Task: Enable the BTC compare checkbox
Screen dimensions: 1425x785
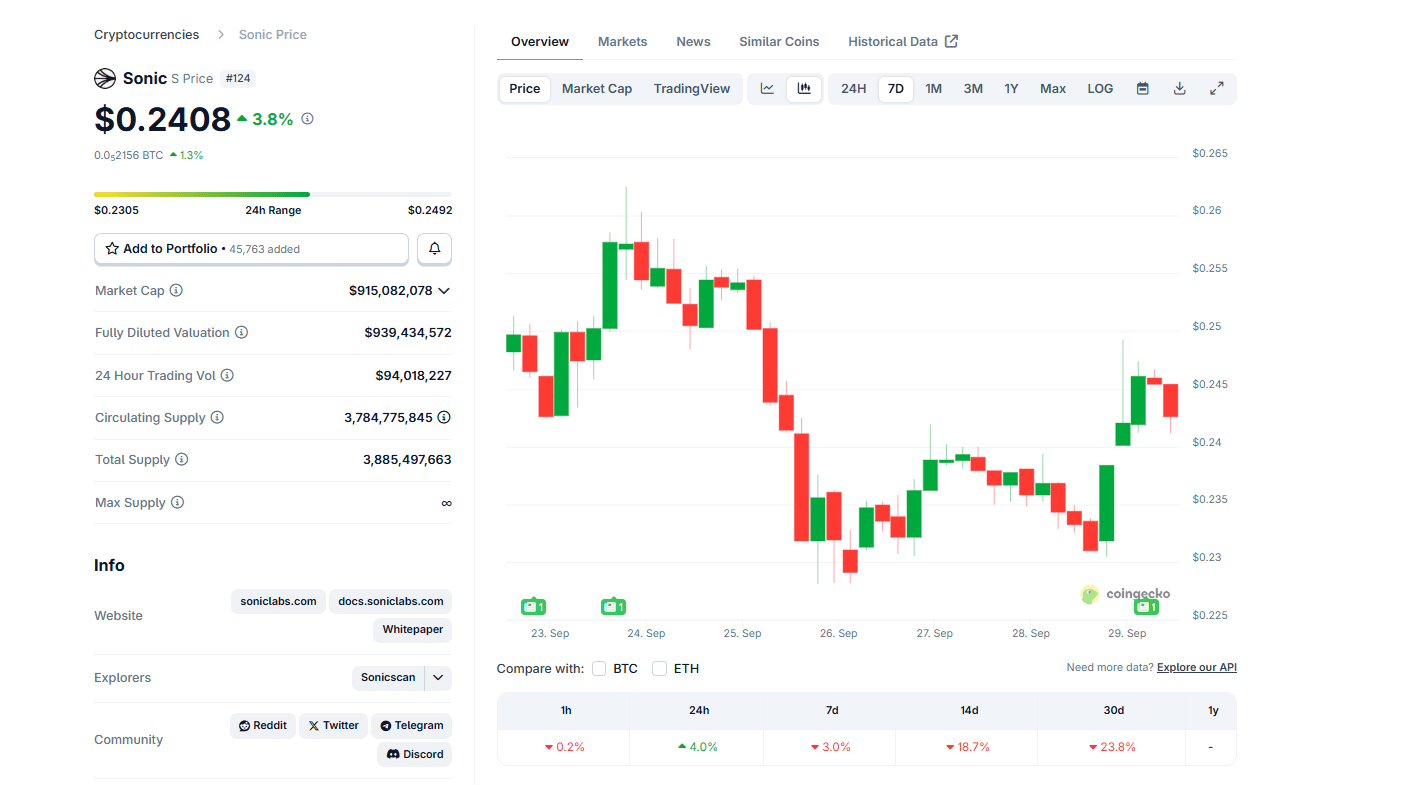Action: coord(599,668)
